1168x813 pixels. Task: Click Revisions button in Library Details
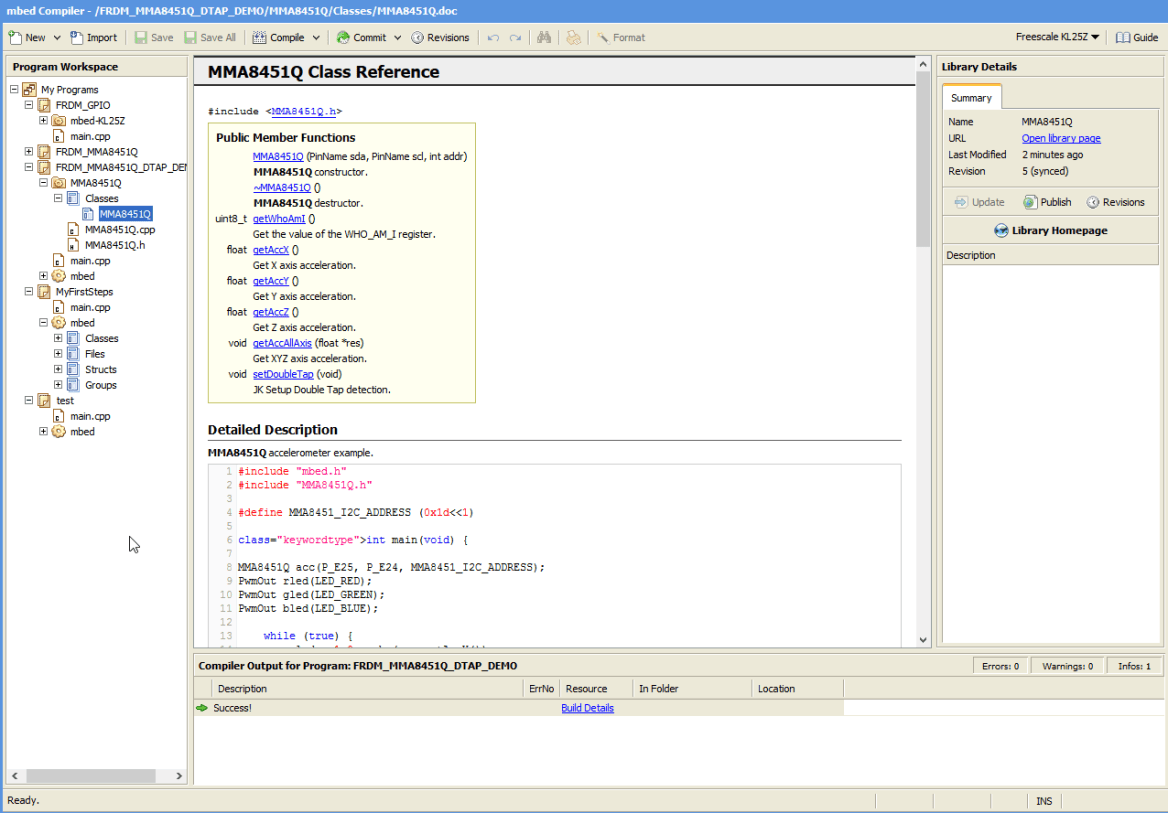(x=1115, y=202)
